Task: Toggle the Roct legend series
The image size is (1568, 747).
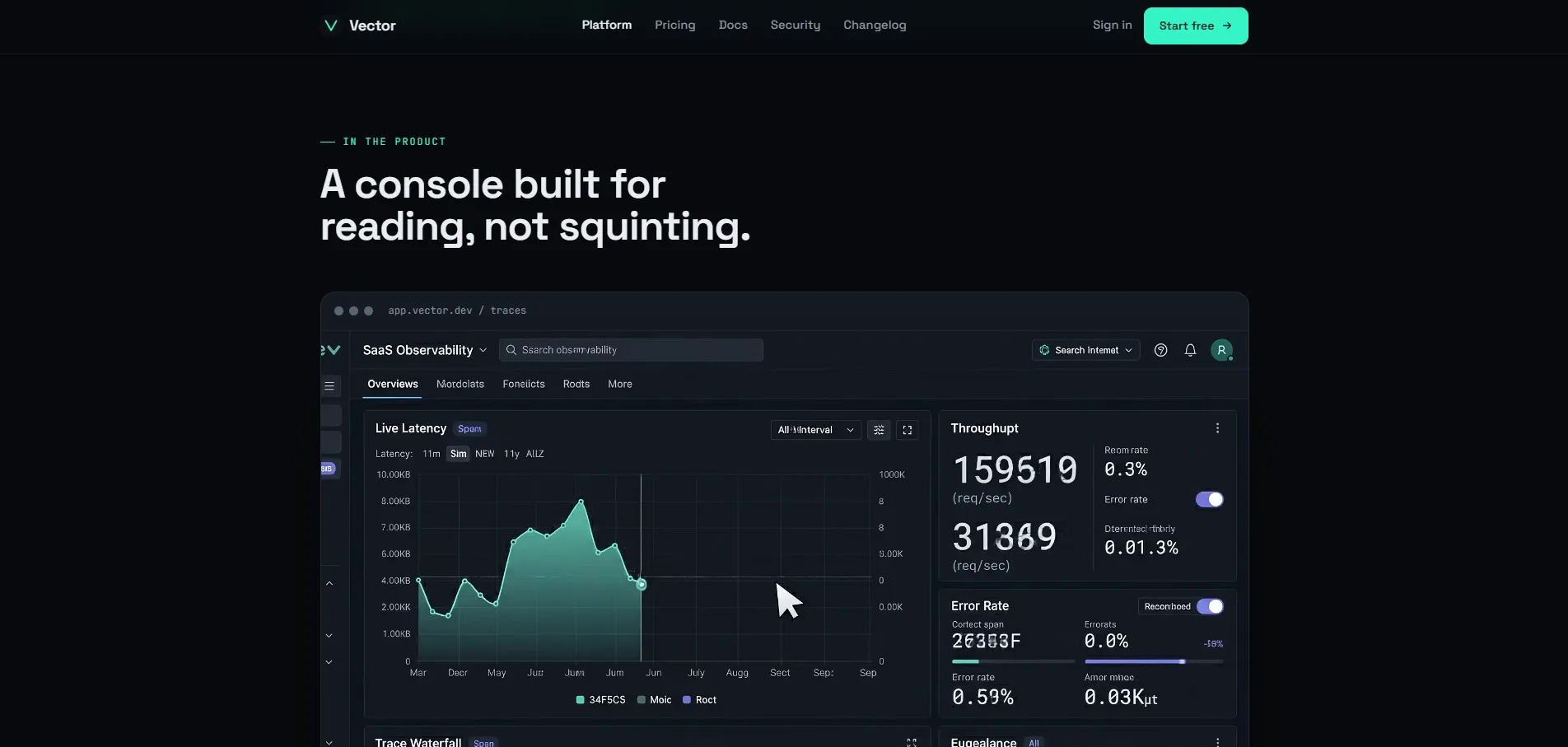Action: (699, 700)
